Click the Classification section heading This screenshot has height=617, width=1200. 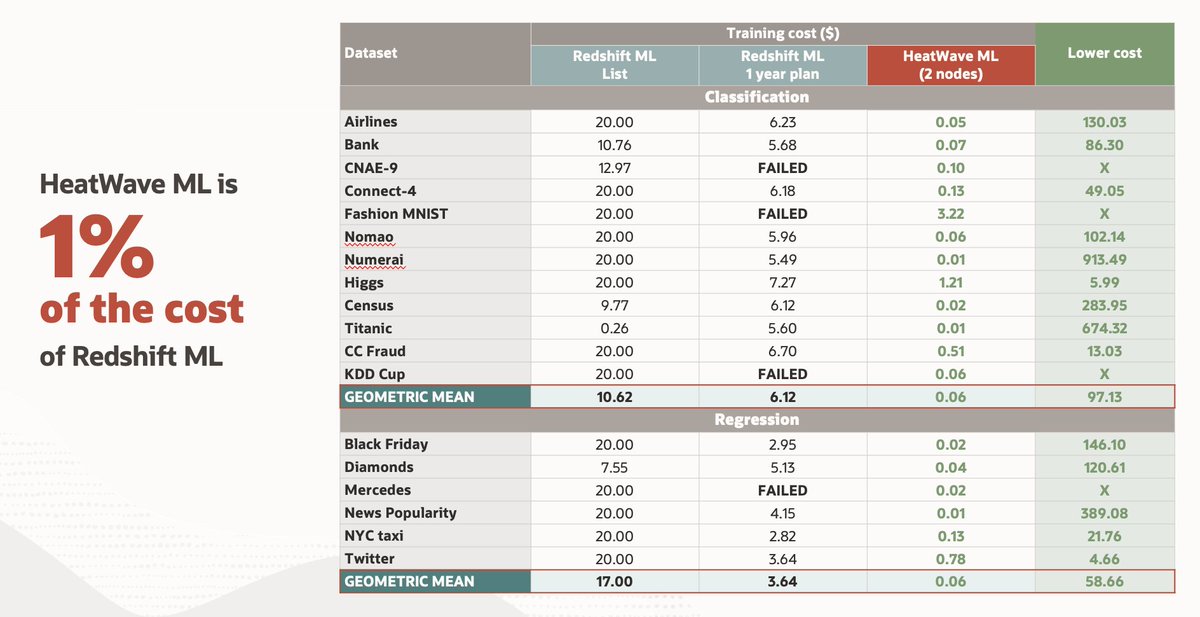[x=756, y=98]
